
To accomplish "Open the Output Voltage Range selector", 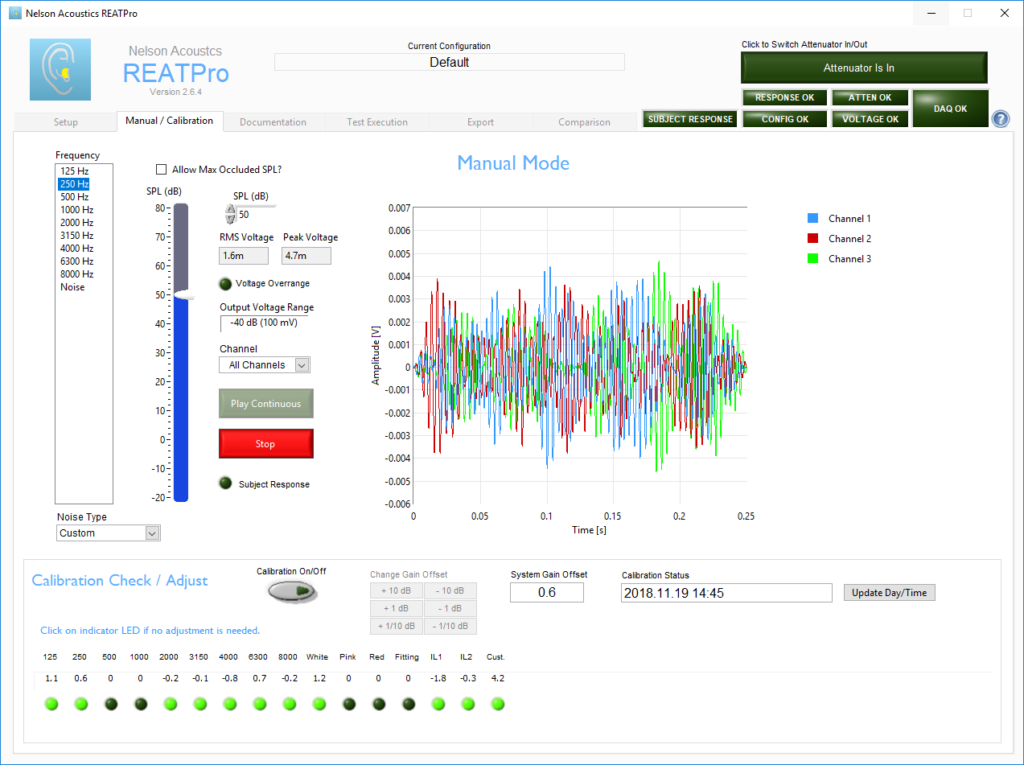I will 264,322.
